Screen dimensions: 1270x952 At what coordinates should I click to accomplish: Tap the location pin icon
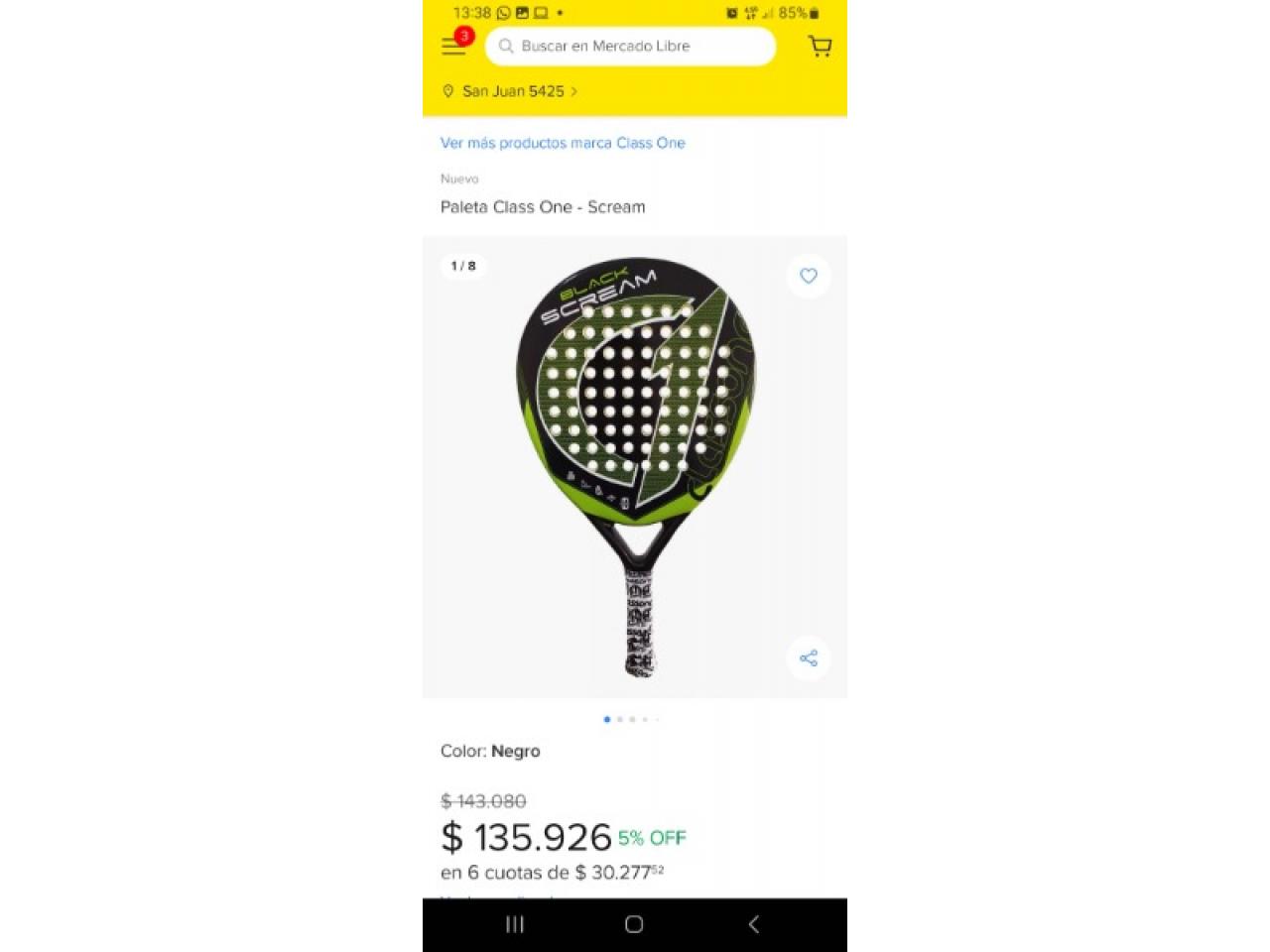(447, 91)
